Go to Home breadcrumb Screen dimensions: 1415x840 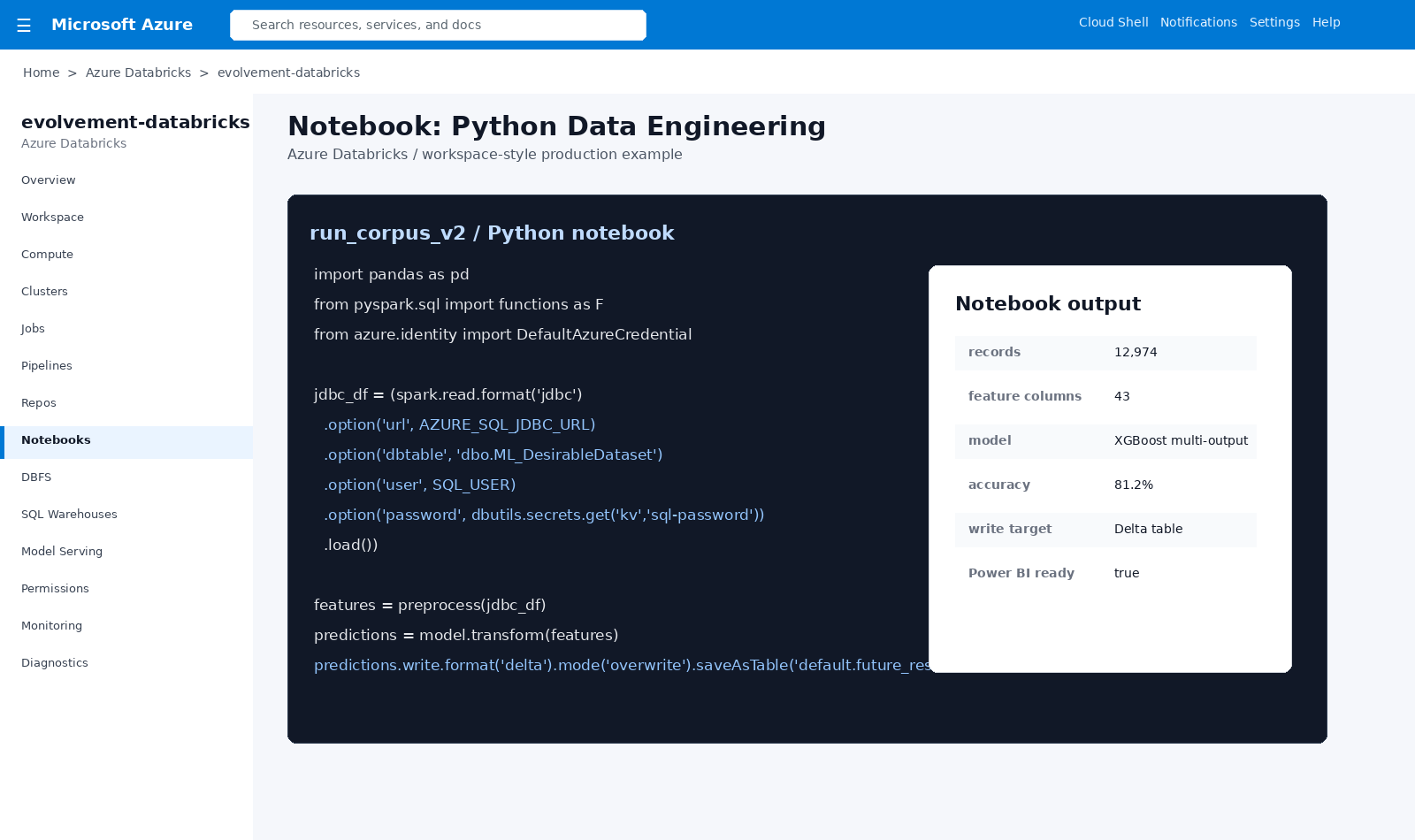[42, 73]
